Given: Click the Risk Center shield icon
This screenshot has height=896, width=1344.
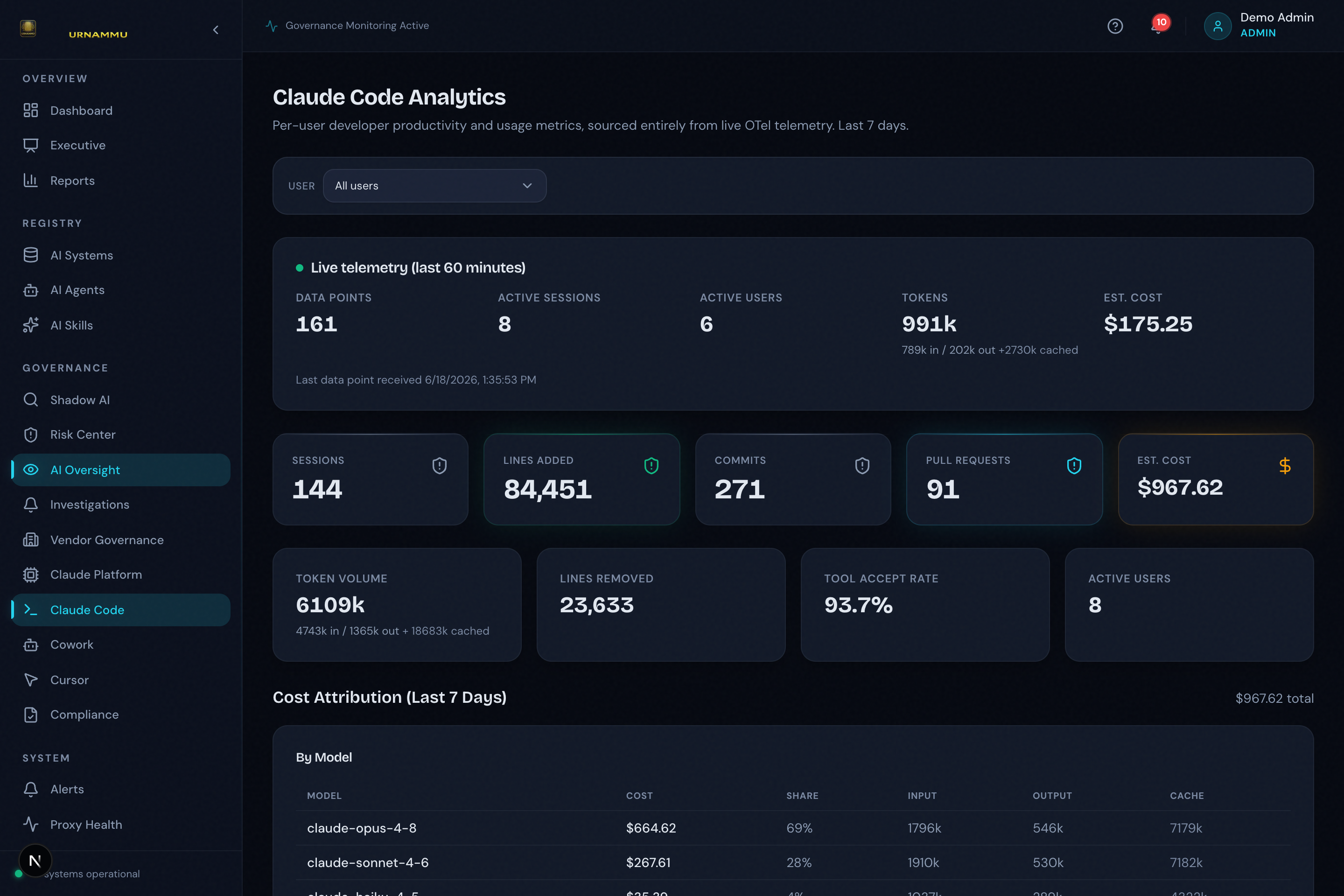Looking at the screenshot, I should (31, 435).
